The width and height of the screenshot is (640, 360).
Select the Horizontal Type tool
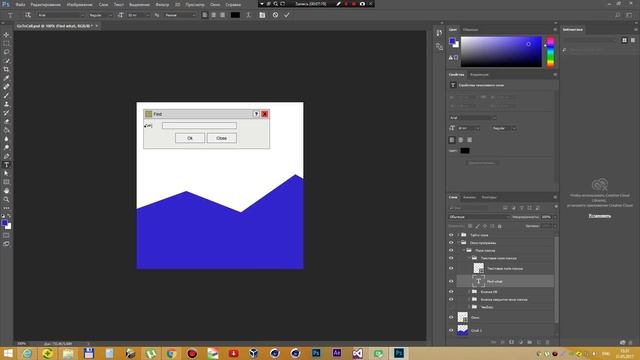click(6, 164)
